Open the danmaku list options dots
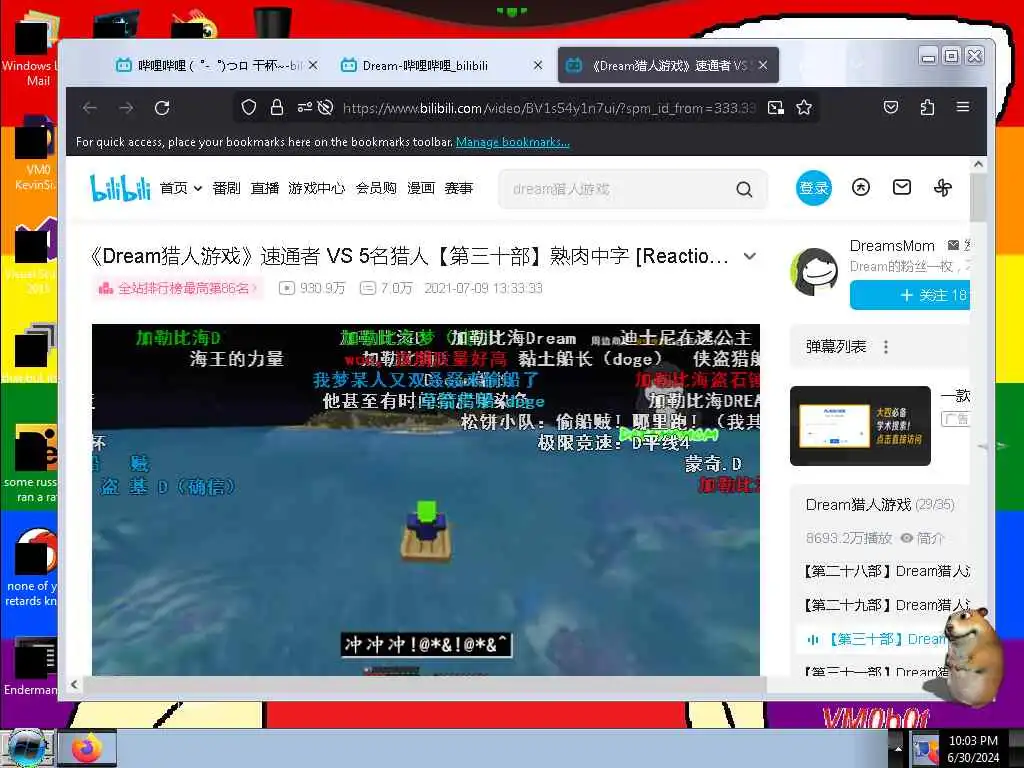Image resolution: width=1024 pixels, height=768 pixels. point(886,347)
